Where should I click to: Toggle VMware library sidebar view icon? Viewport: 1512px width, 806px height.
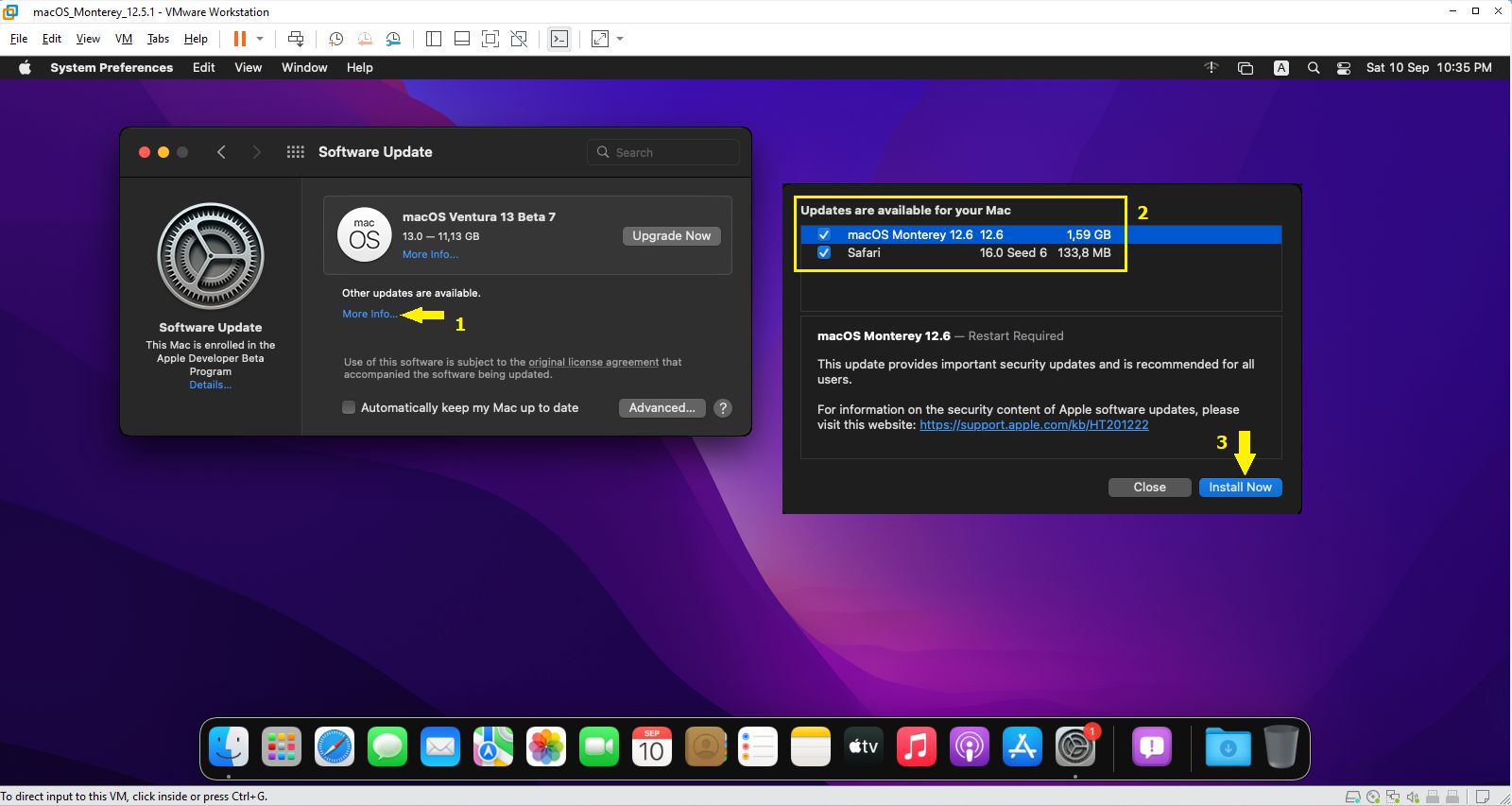[x=434, y=39]
